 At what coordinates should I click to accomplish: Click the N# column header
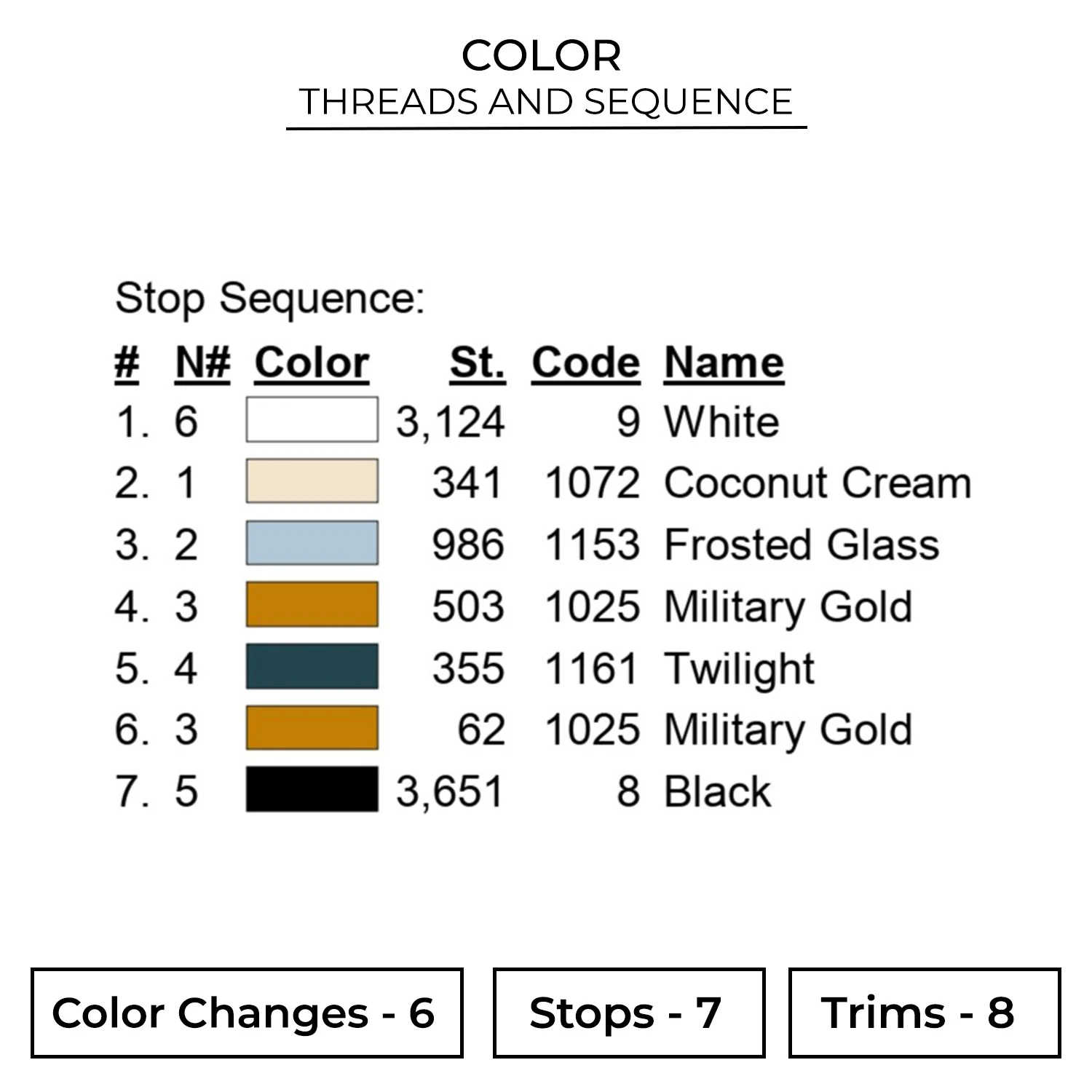(202, 363)
